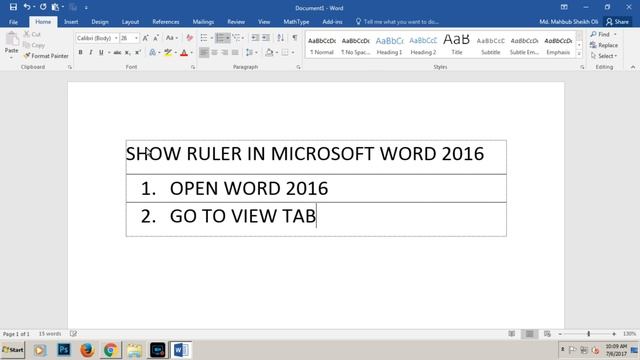Open the Select dropdown in Editing

[x=604, y=56]
